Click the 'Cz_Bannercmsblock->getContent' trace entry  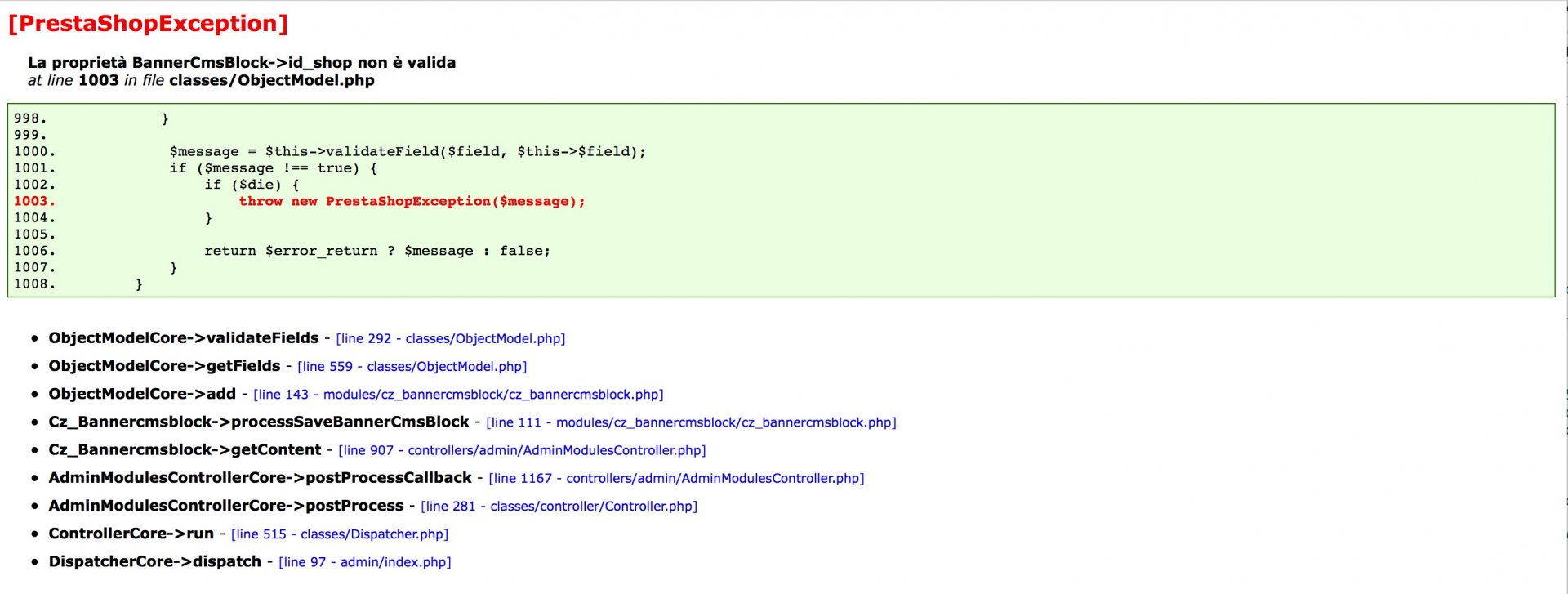point(185,449)
